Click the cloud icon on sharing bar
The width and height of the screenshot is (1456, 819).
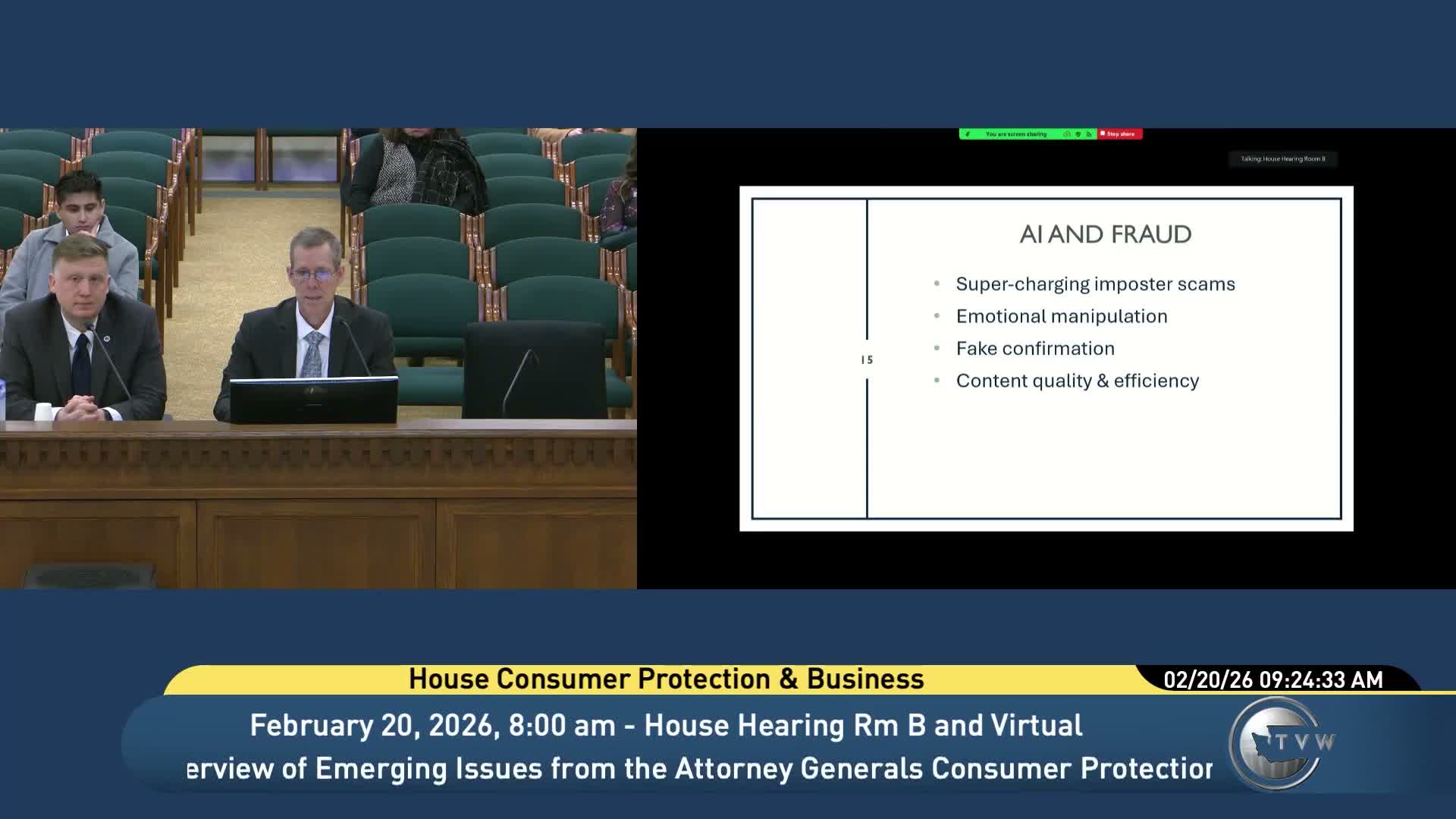[x=1066, y=134]
